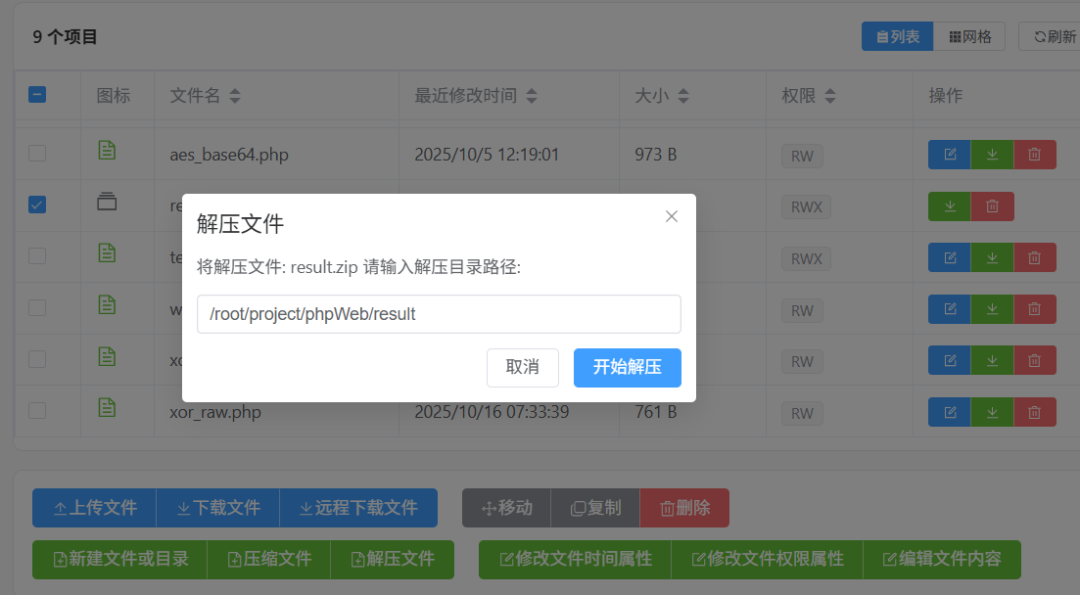Click 取消 to dismiss the extract dialog
This screenshot has height=595, width=1080.
click(x=523, y=368)
